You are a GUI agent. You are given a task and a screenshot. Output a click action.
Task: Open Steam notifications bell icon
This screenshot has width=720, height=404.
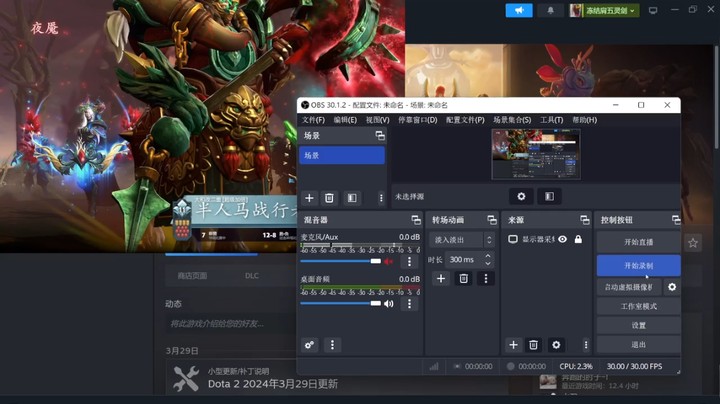click(550, 10)
